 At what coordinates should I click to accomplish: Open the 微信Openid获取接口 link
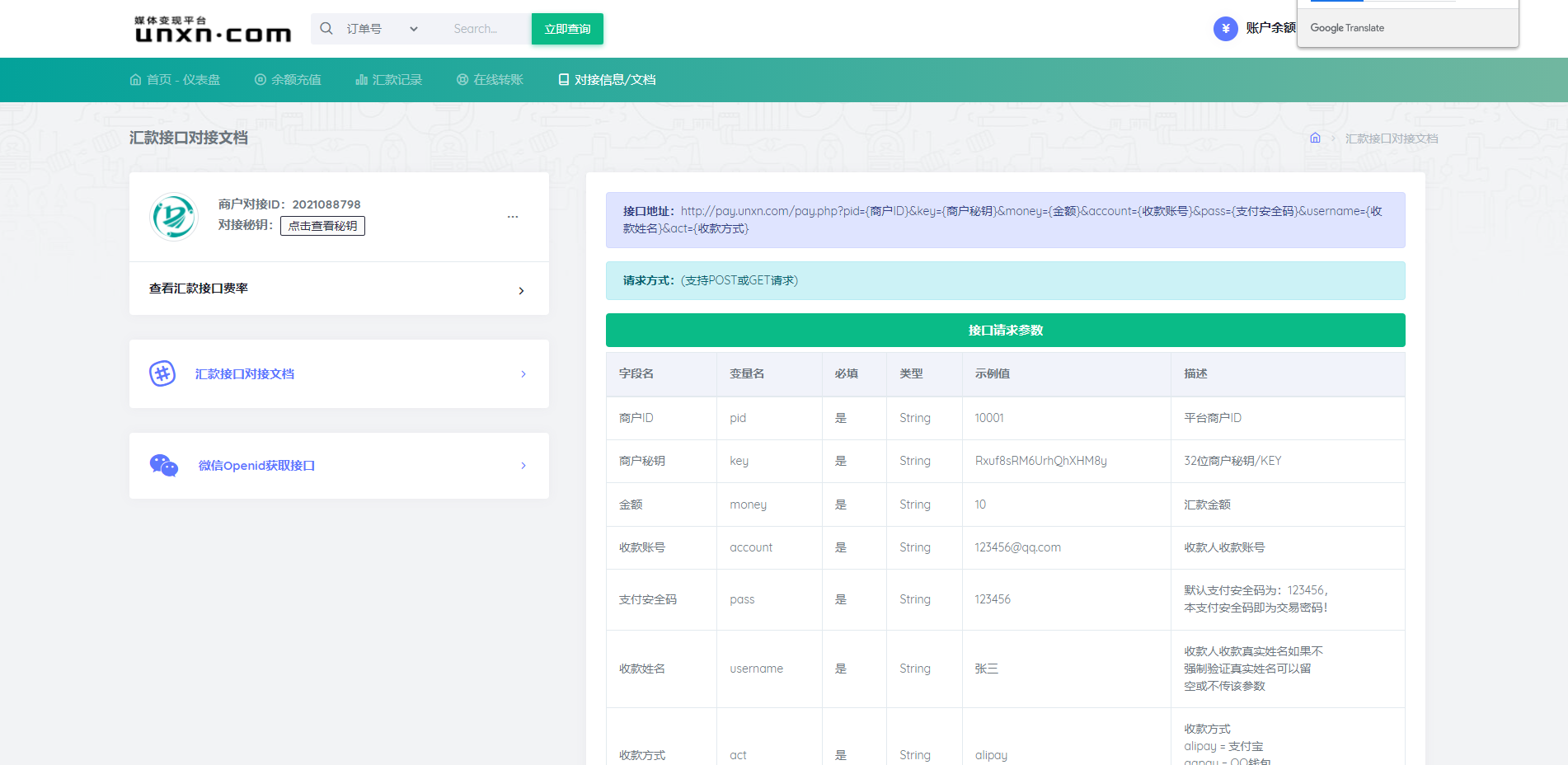point(256,466)
